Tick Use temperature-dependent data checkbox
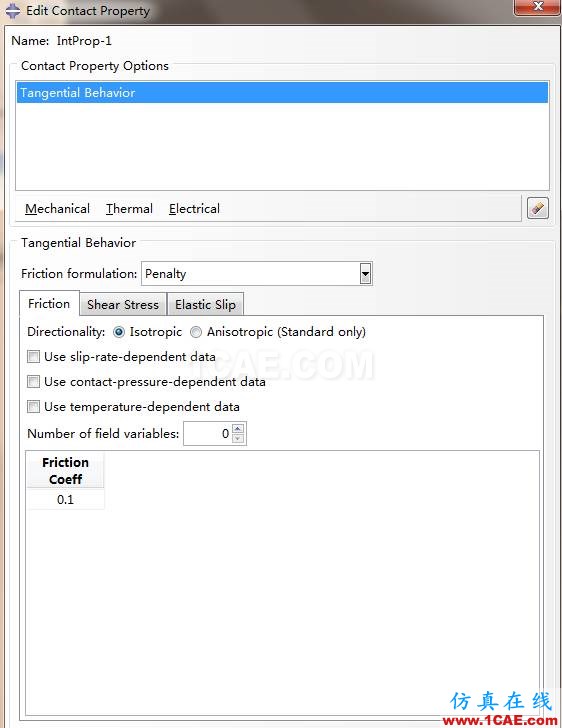Image resolution: width=562 pixels, height=728 pixels. (33, 407)
